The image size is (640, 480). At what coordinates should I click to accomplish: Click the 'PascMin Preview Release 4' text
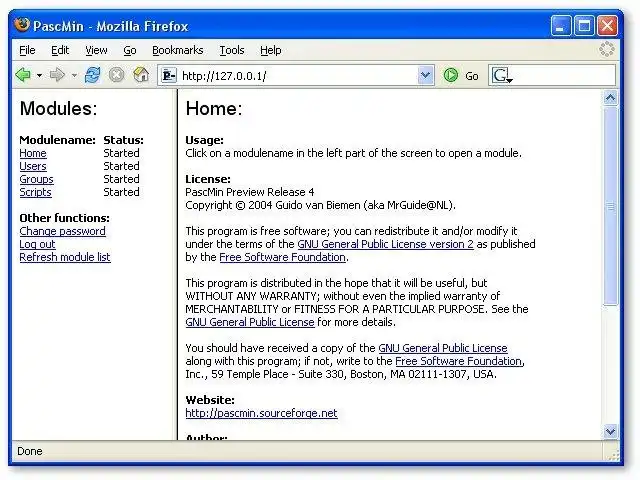250,192
